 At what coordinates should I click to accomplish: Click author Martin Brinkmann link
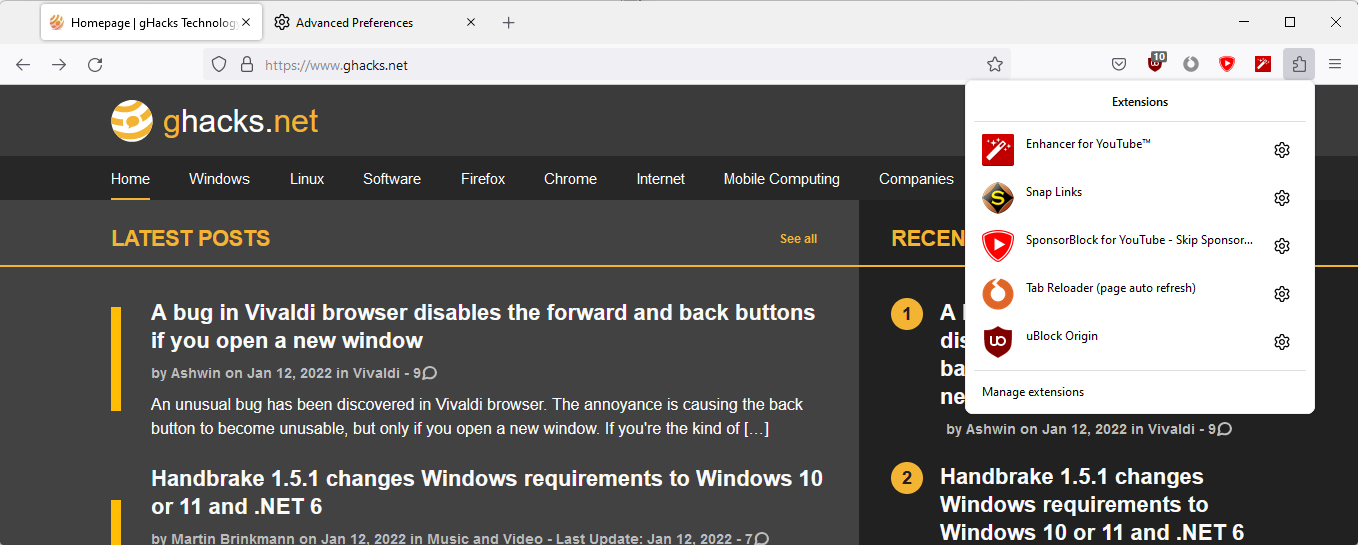pos(233,539)
